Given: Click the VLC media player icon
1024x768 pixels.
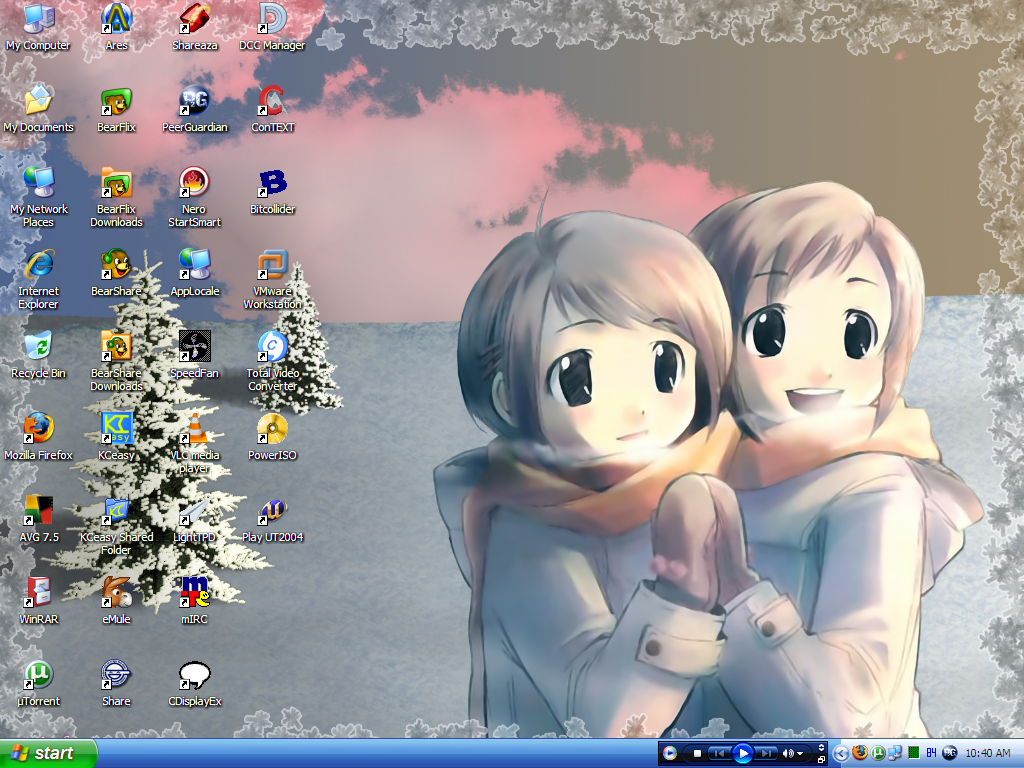Looking at the screenshot, I should coord(195,443).
